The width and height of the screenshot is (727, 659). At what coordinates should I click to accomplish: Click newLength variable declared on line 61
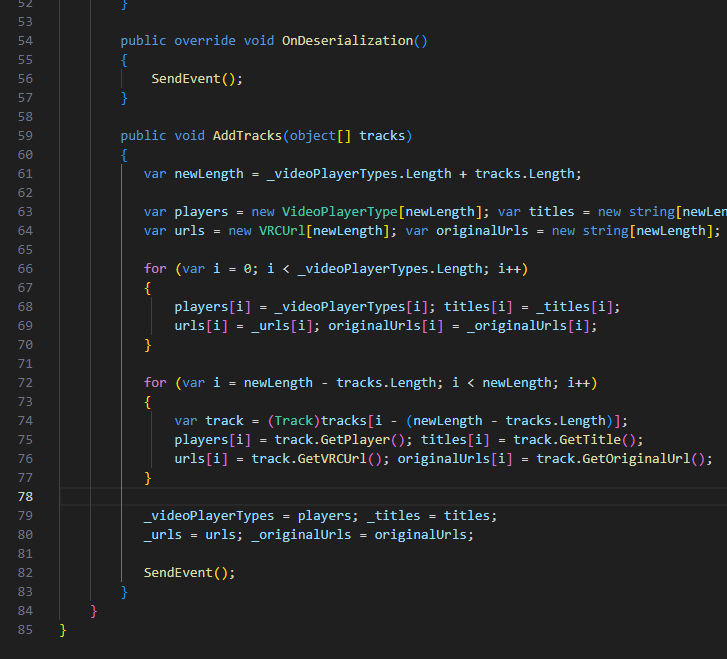coord(208,174)
